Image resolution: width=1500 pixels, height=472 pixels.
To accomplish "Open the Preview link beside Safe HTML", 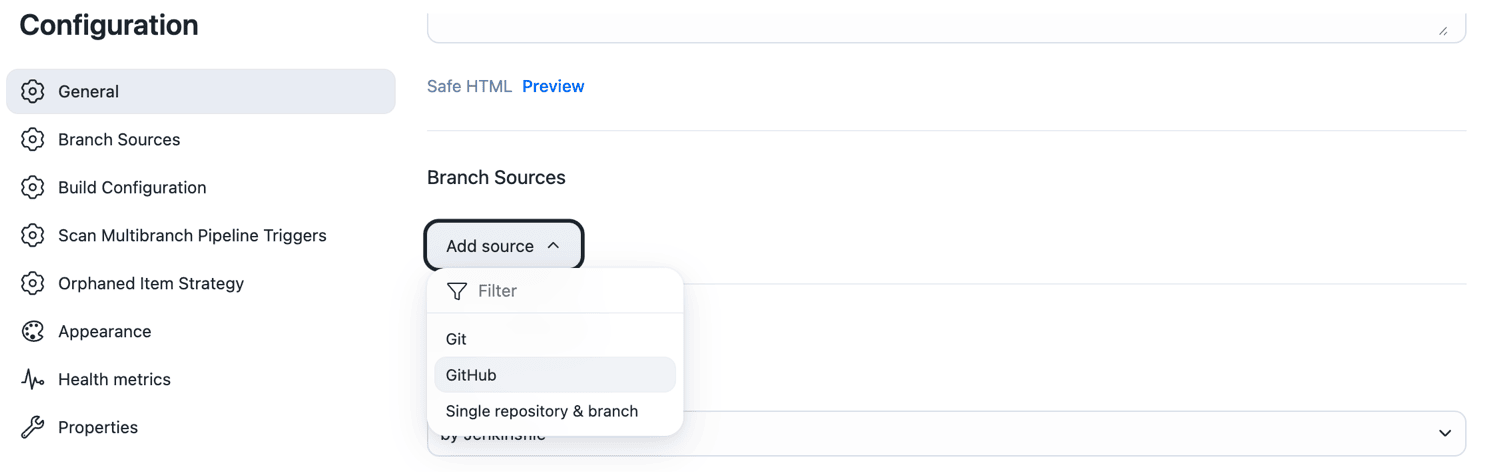I will (x=553, y=86).
